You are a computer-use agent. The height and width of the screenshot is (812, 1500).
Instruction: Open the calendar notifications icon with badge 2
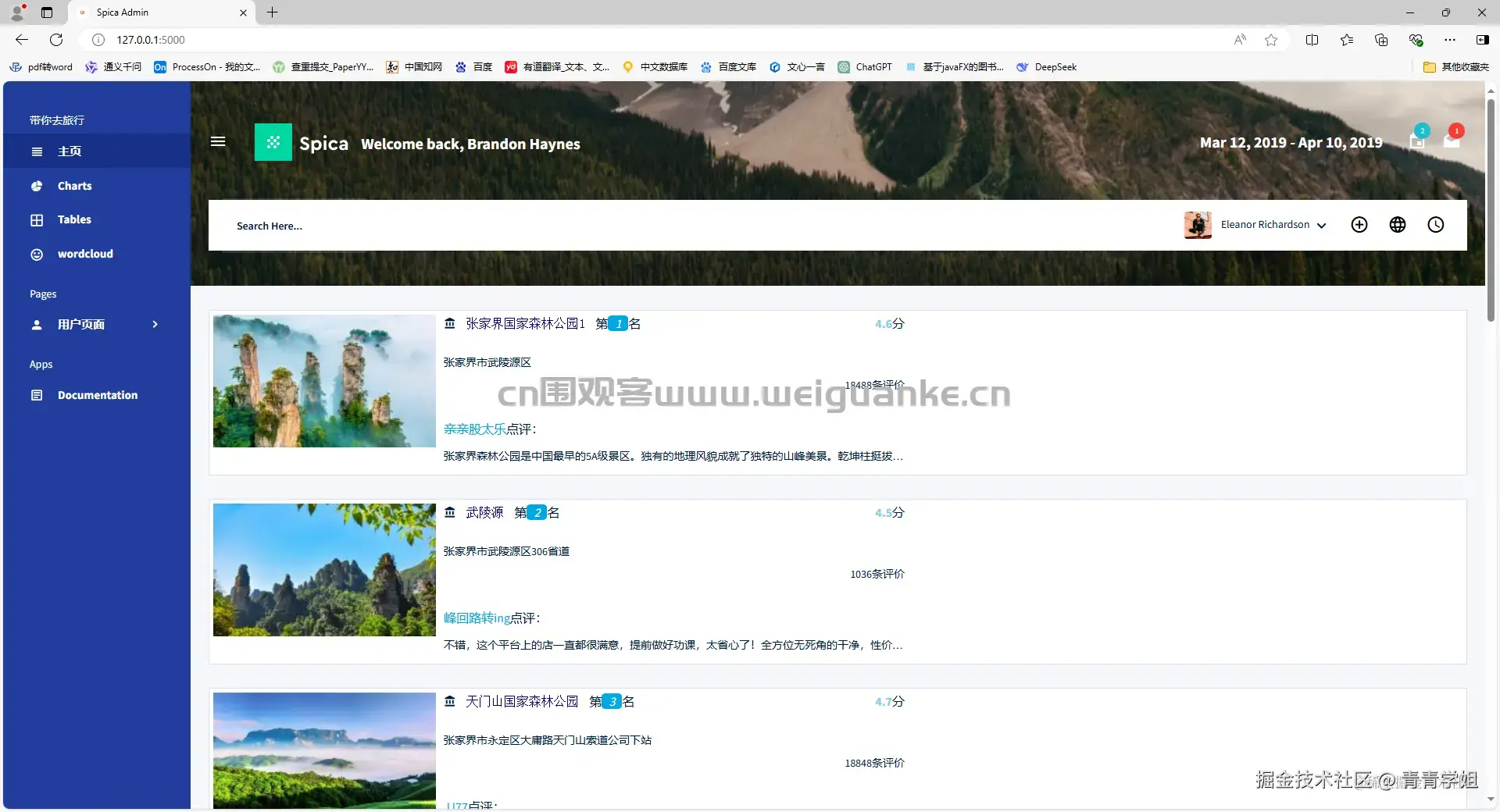pyautogui.click(x=1417, y=140)
